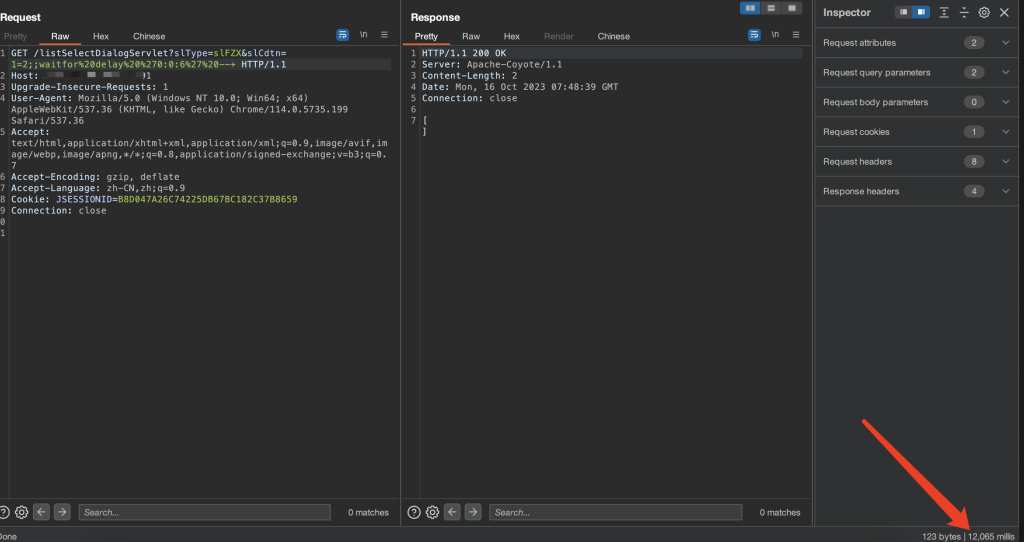This screenshot has width=1024, height=542.
Task: Click the Upgrade-Insecure-Requests header line
Action: pos(89,87)
